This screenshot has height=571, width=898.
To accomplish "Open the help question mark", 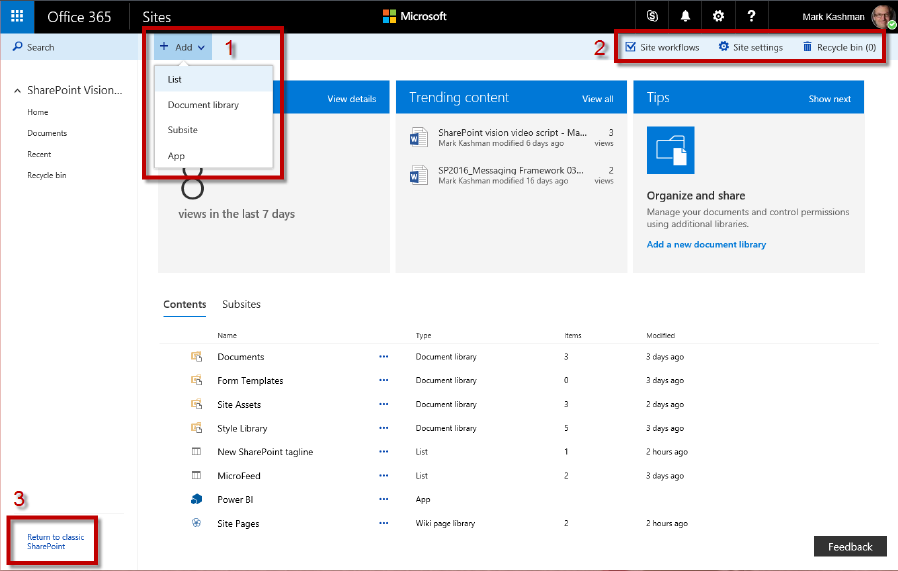I will point(751,16).
